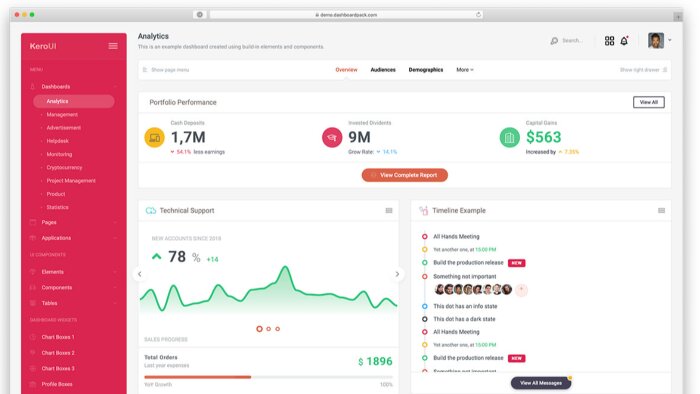Switch to the Overview tab

tap(346, 70)
